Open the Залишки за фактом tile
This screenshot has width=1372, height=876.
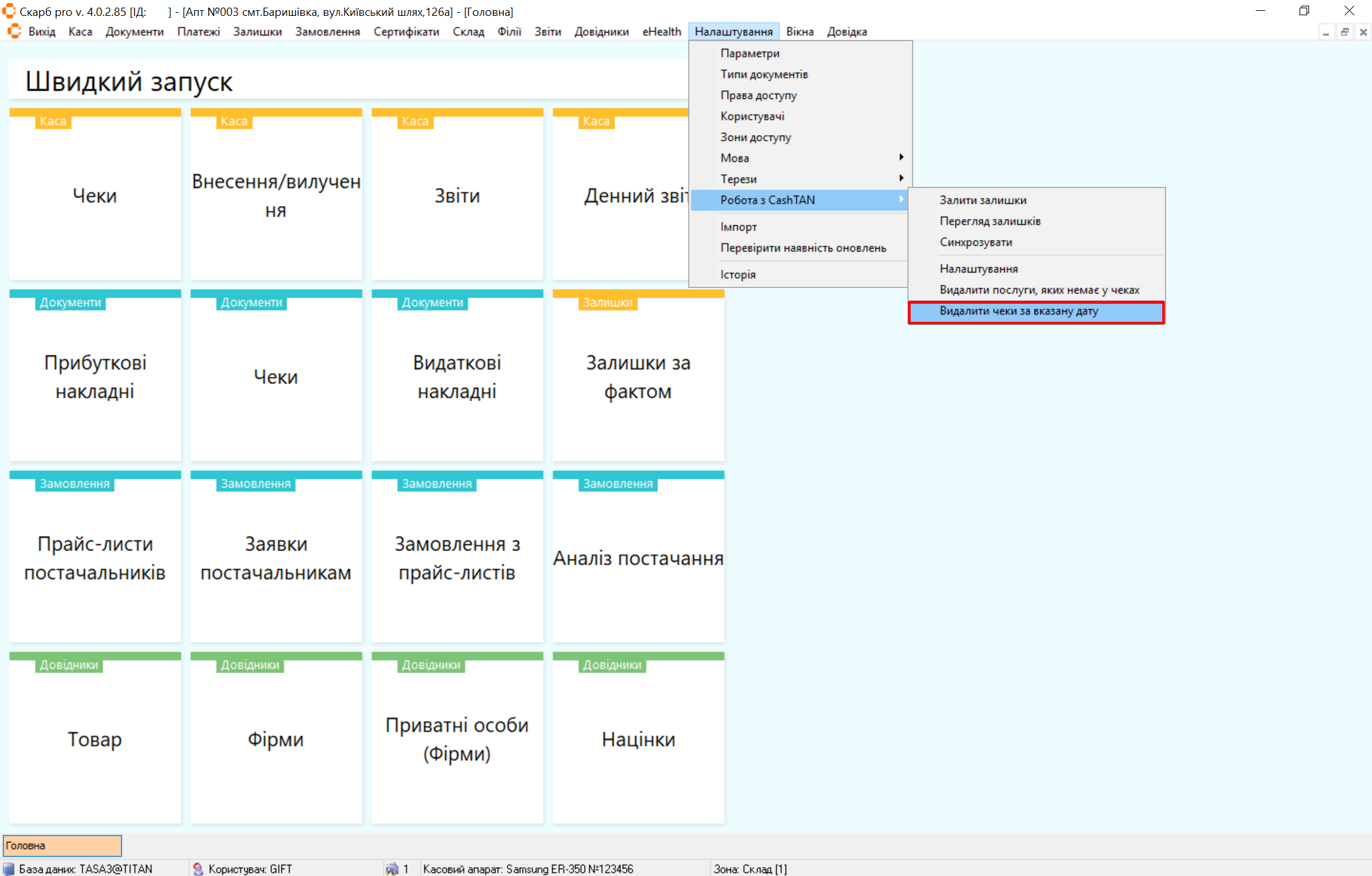638,376
